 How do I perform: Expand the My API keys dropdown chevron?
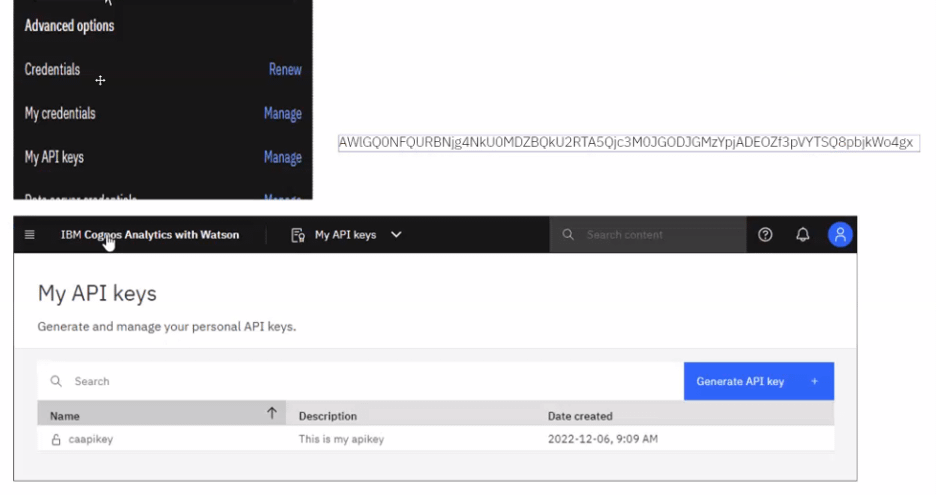coord(396,235)
